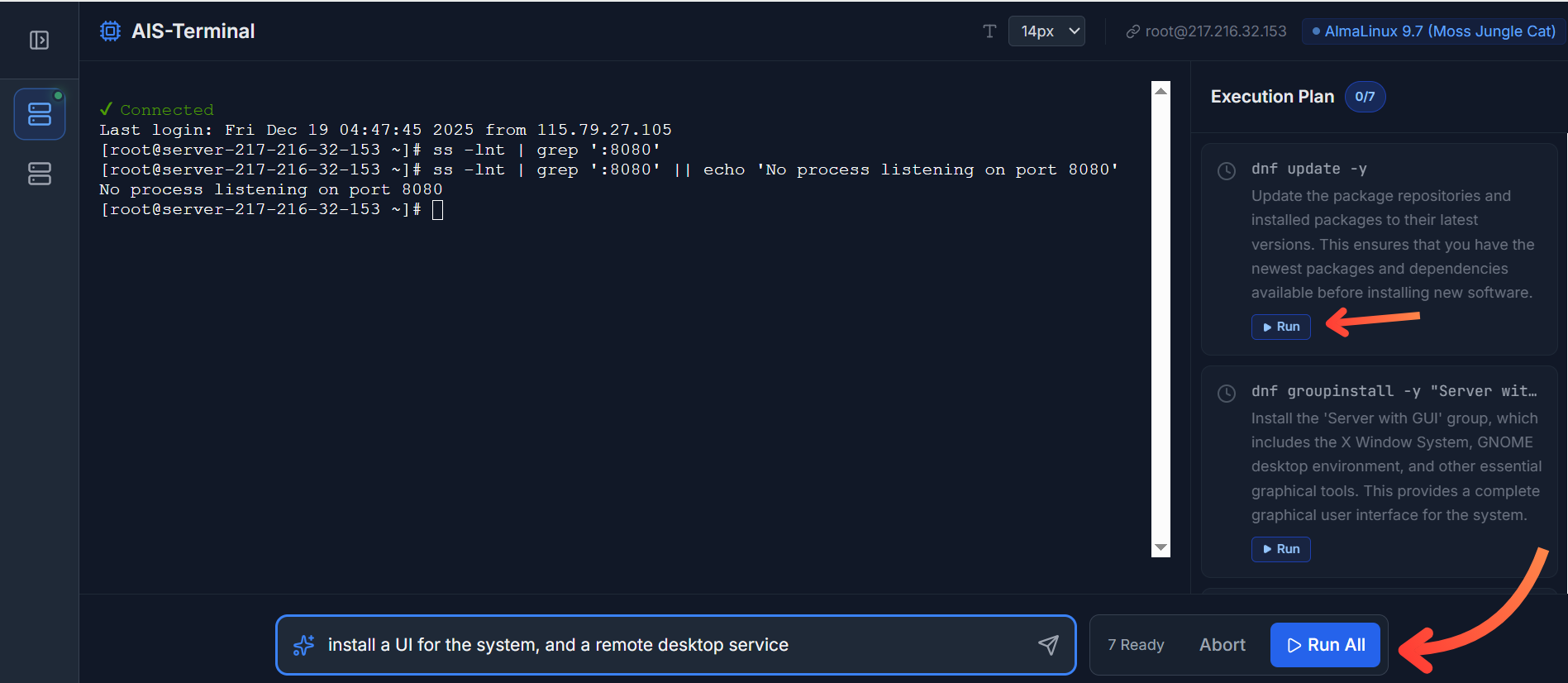Click the AIS-Terminal title text

(193, 31)
